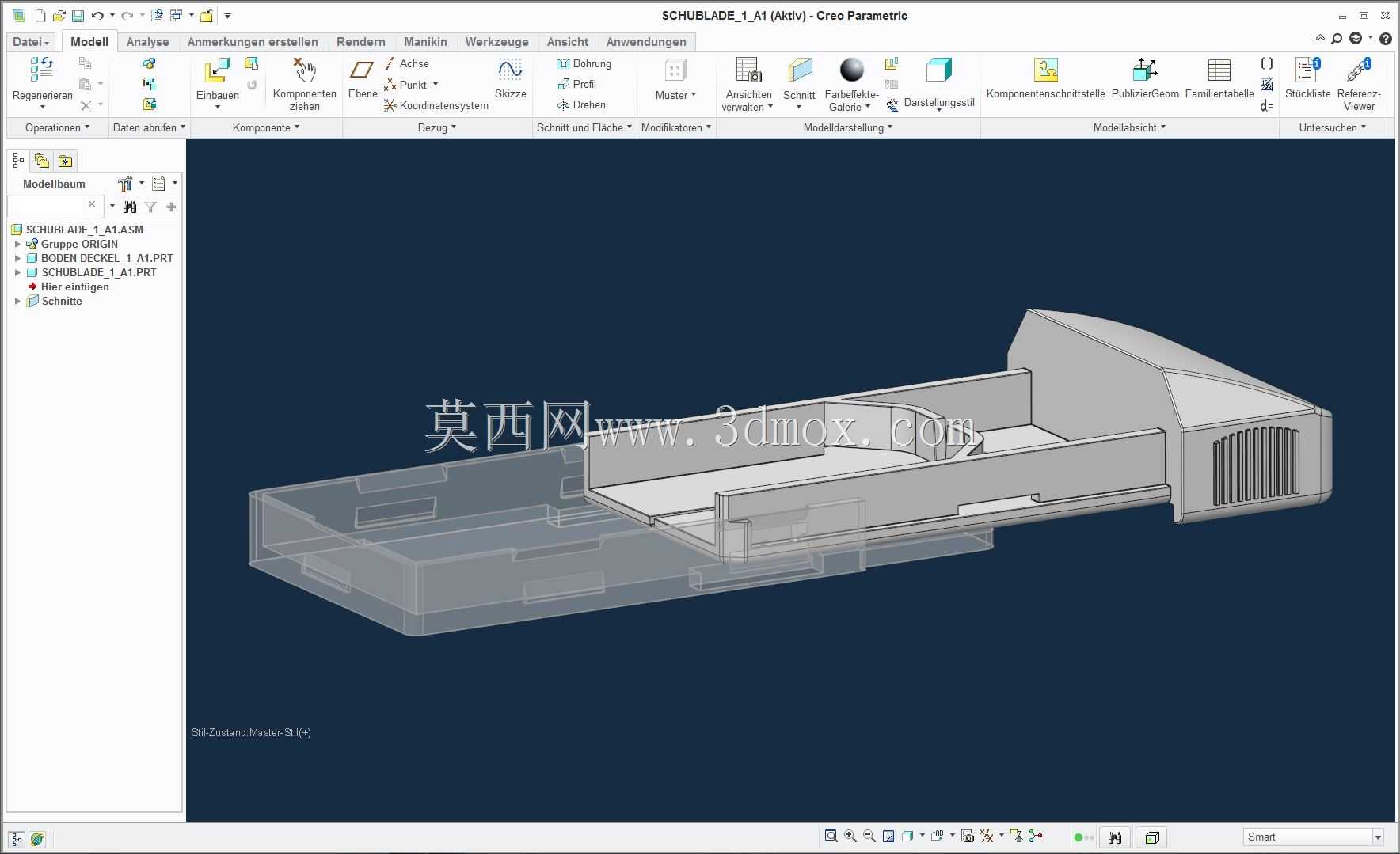
Task: Click the zoom in magnifier icon
Action: 850,837
